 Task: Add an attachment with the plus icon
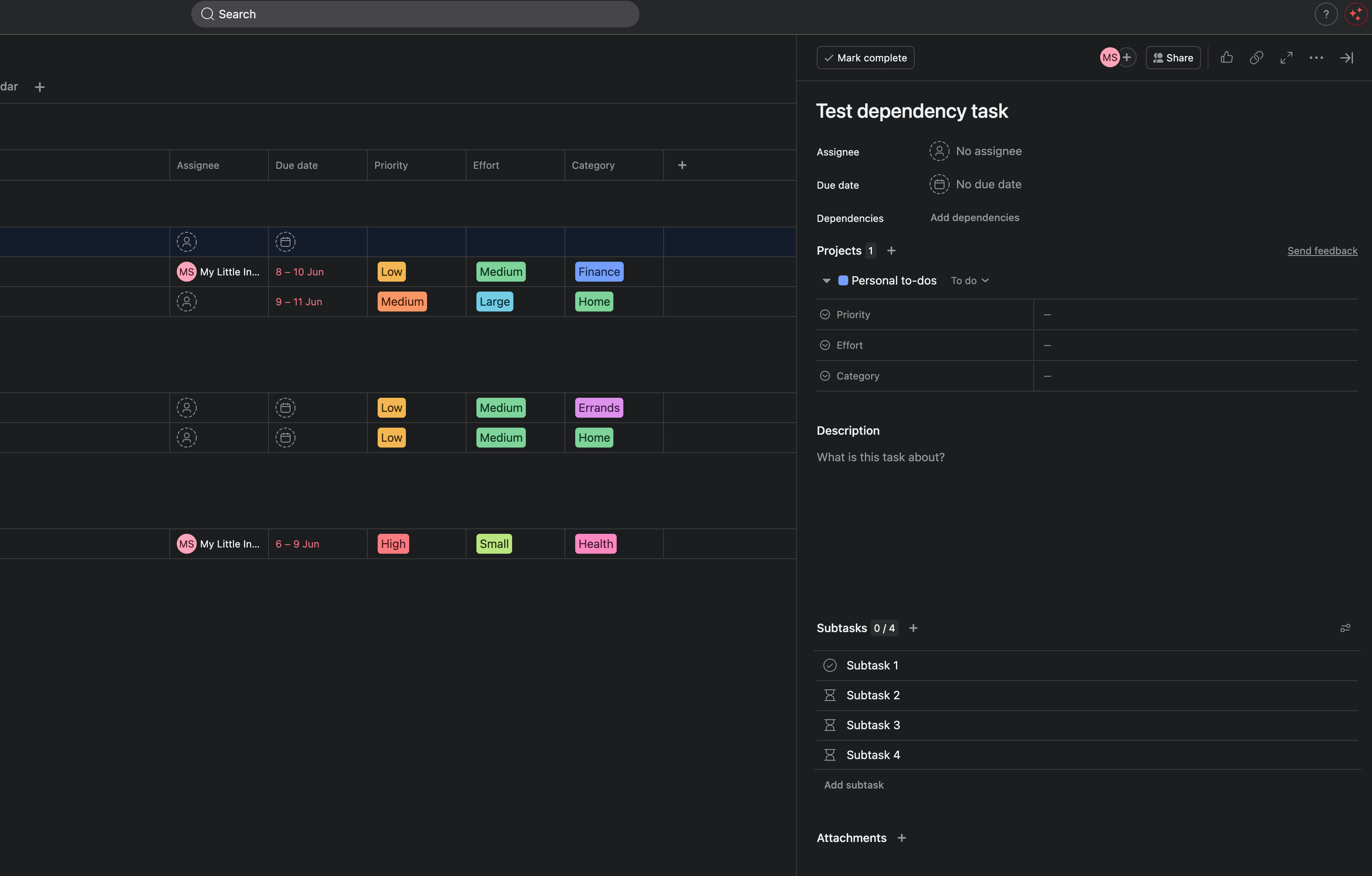pos(901,837)
